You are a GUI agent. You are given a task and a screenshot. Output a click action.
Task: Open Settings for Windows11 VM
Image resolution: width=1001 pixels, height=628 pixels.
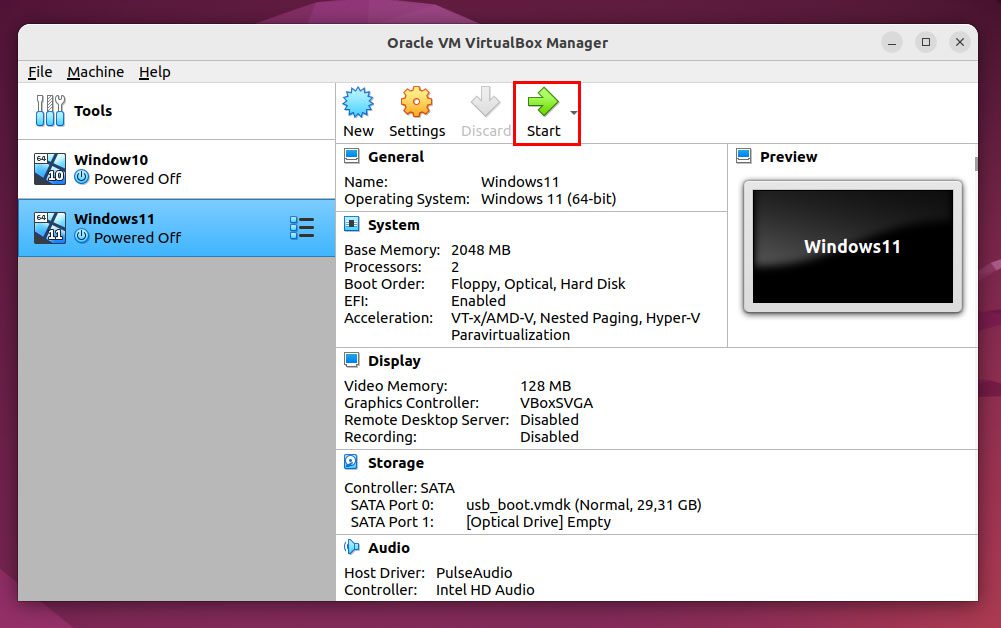(x=416, y=110)
